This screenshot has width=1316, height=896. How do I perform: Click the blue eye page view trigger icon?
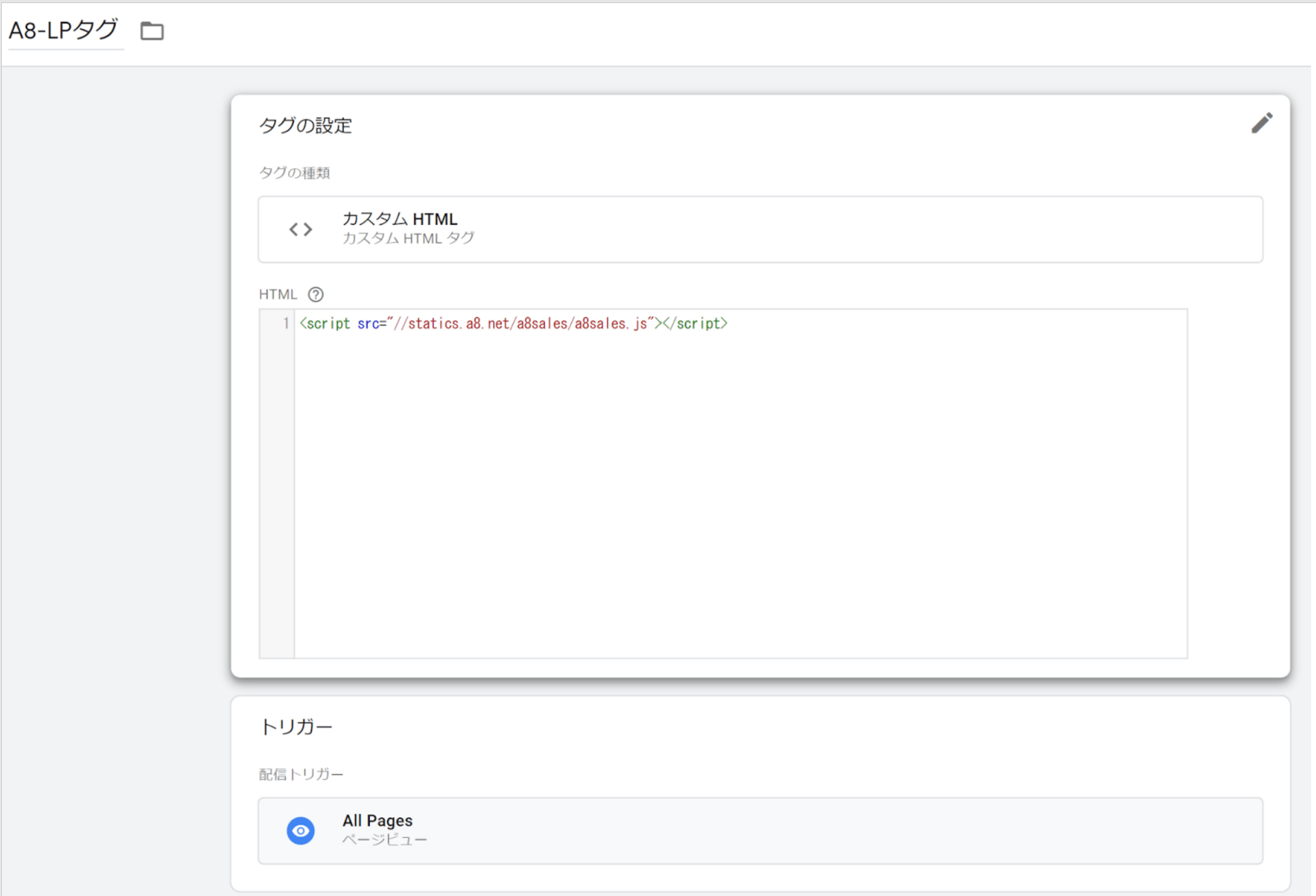pos(301,831)
